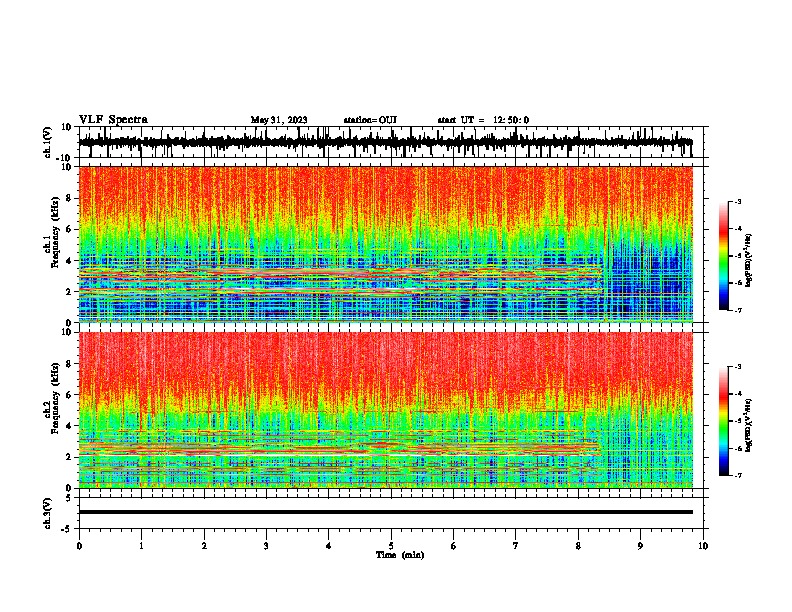Click the time axis tick label "2"
792x612 pixels.
click(x=204, y=546)
